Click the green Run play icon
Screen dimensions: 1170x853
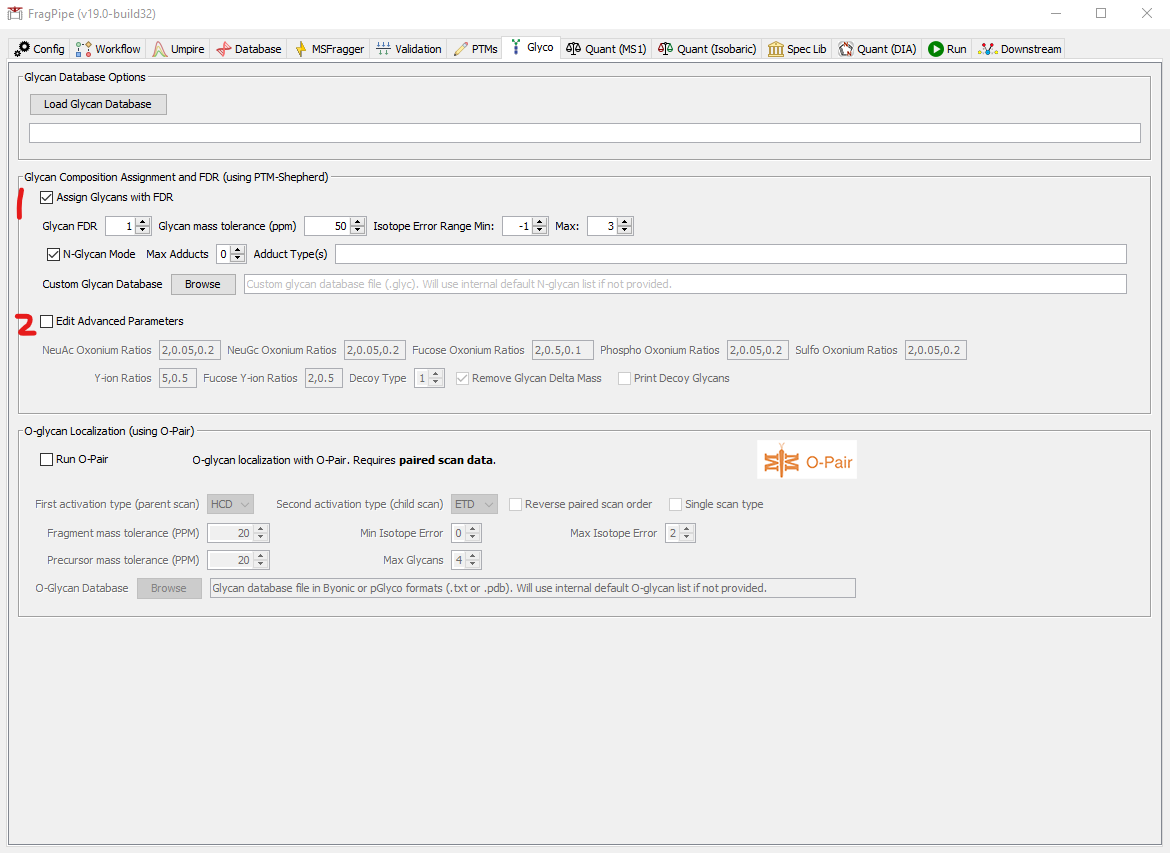pos(936,49)
